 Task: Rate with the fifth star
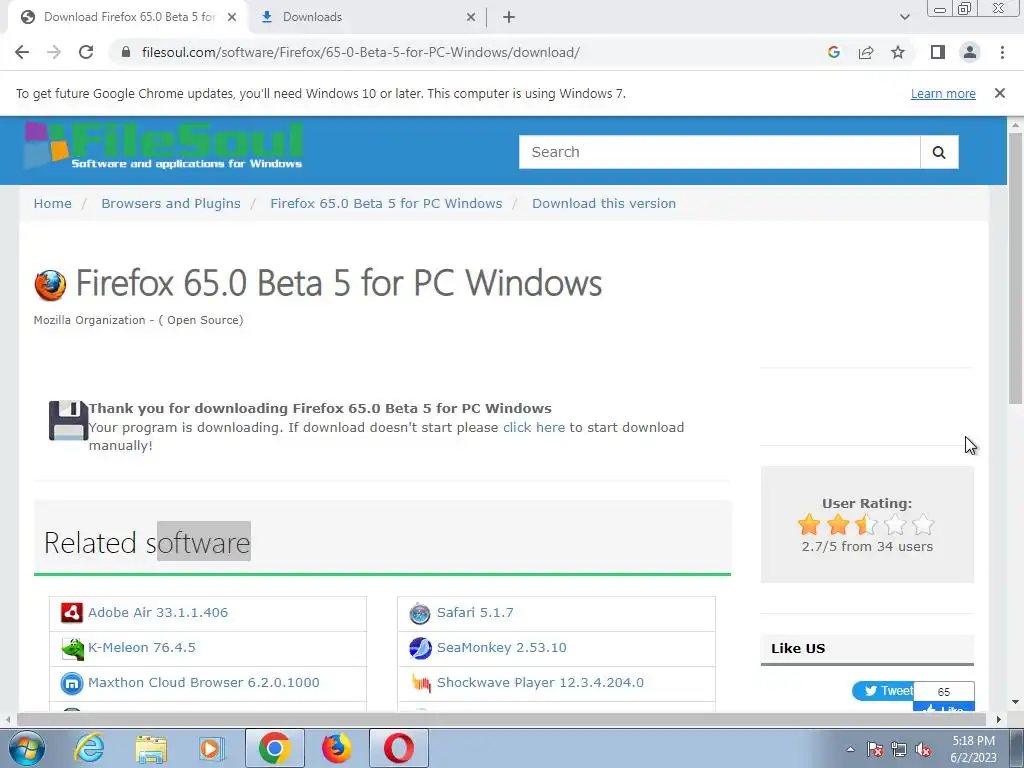[923, 524]
